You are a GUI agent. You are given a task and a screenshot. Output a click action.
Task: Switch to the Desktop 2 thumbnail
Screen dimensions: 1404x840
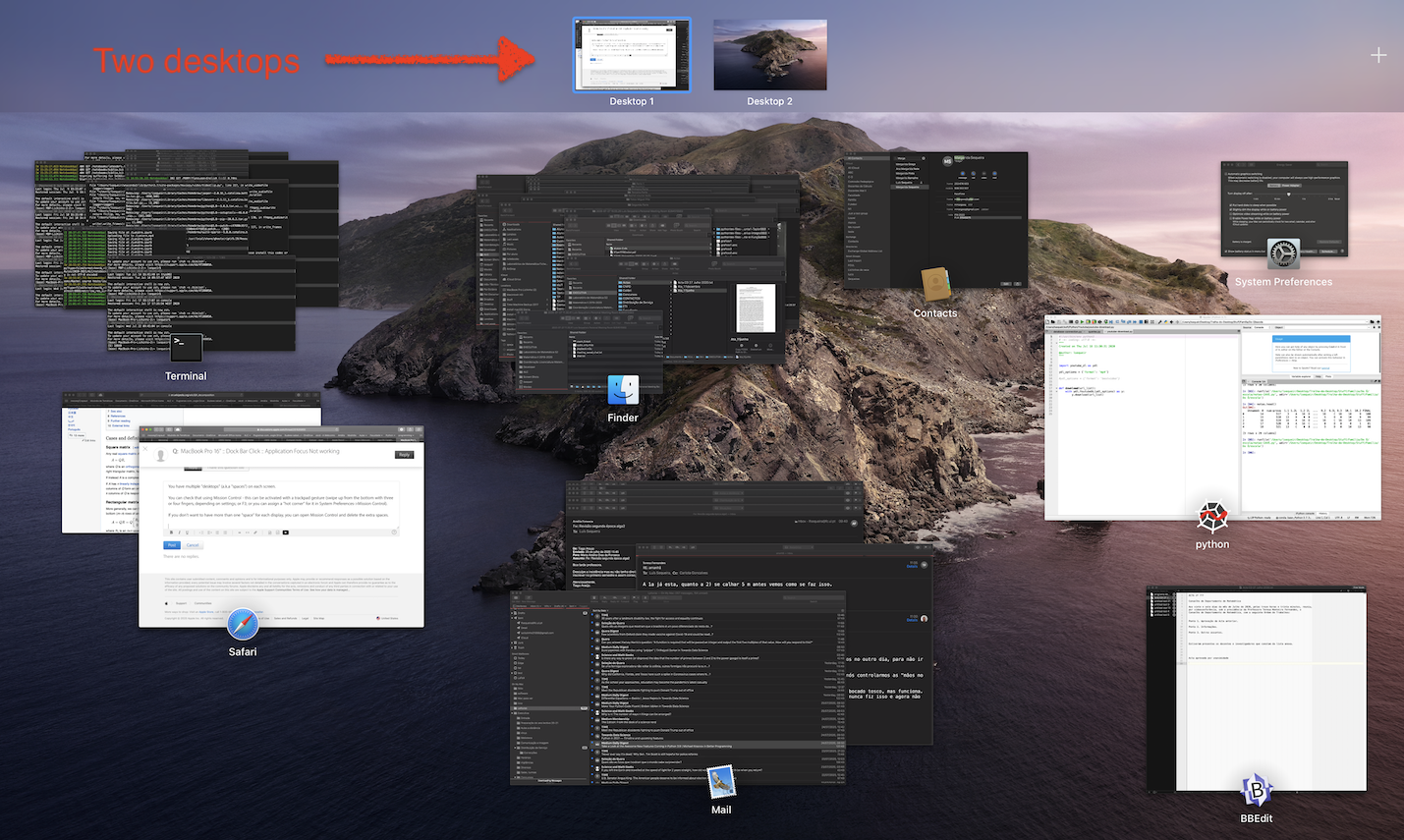click(x=769, y=55)
